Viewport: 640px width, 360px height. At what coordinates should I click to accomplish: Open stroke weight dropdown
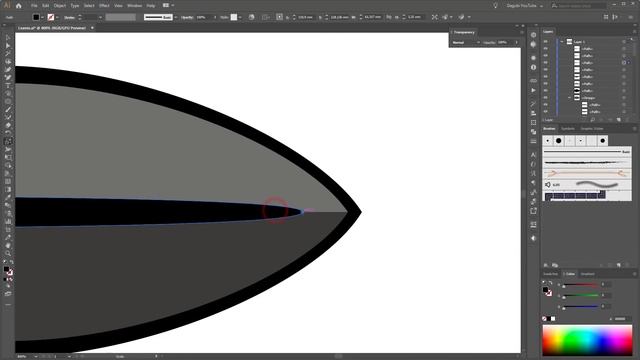point(100,17)
